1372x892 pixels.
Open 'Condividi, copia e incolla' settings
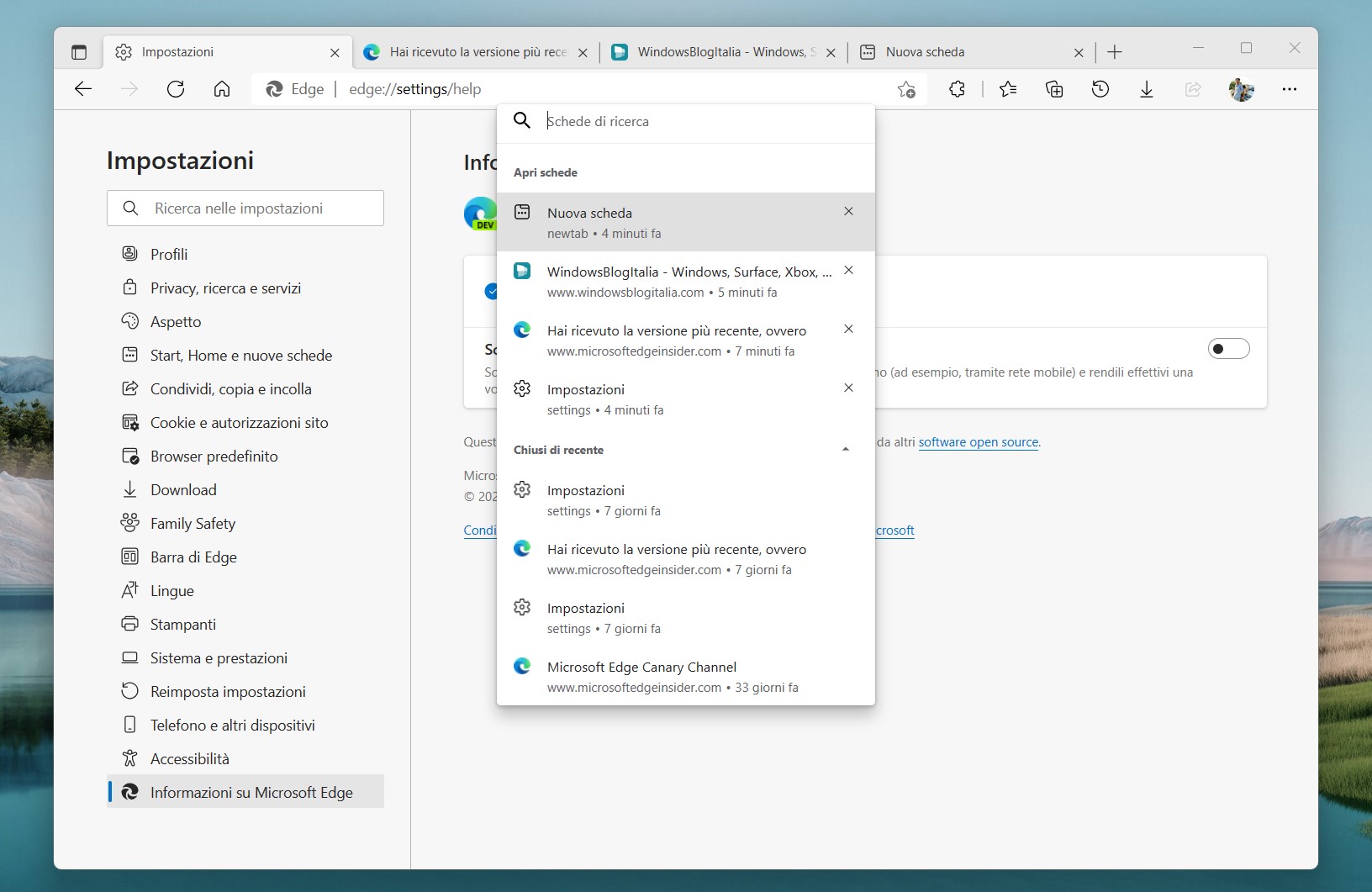245,388
